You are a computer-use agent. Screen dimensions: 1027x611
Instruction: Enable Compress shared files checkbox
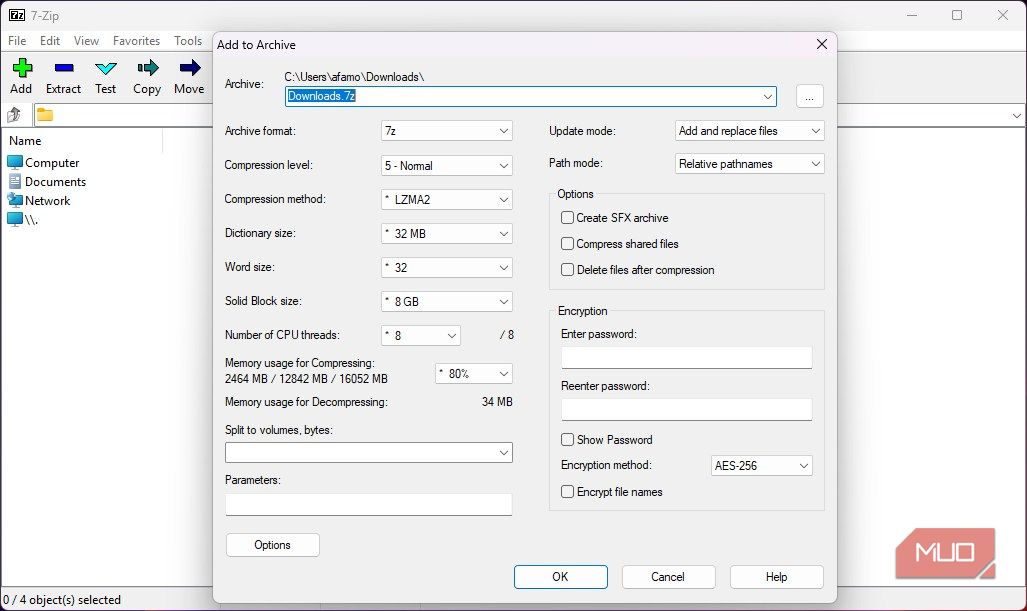(x=567, y=244)
